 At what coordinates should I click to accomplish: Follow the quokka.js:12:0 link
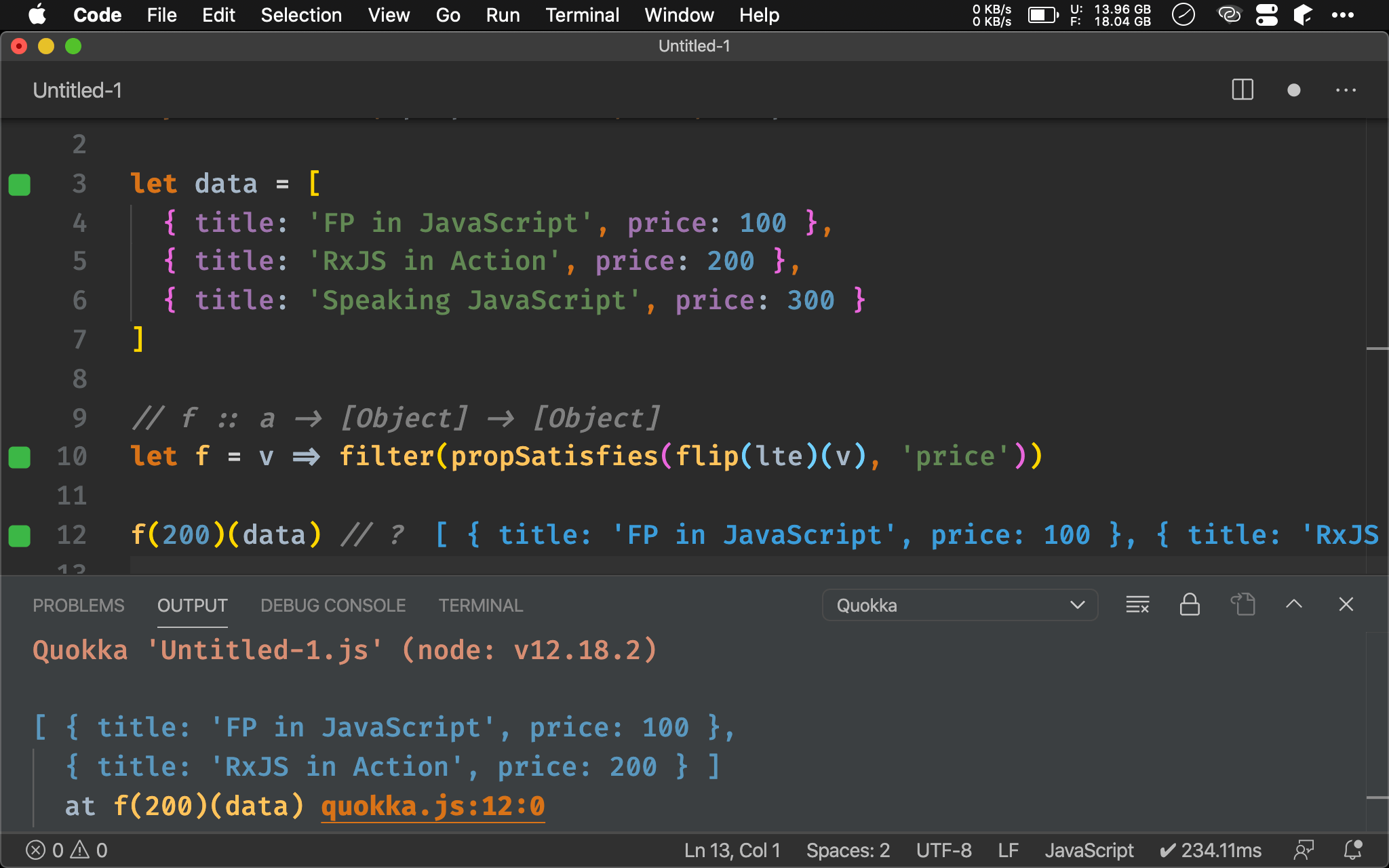(433, 806)
